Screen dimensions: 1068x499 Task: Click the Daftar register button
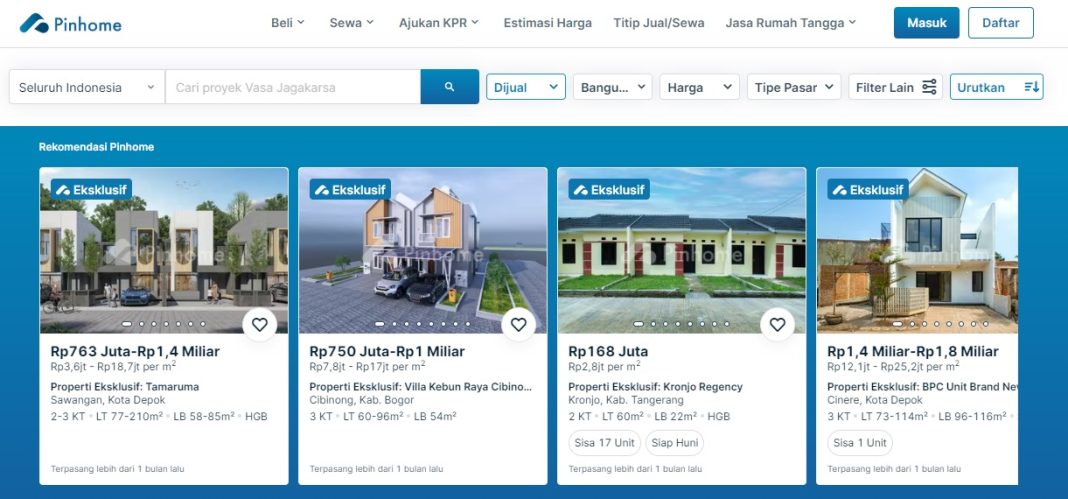1001,22
